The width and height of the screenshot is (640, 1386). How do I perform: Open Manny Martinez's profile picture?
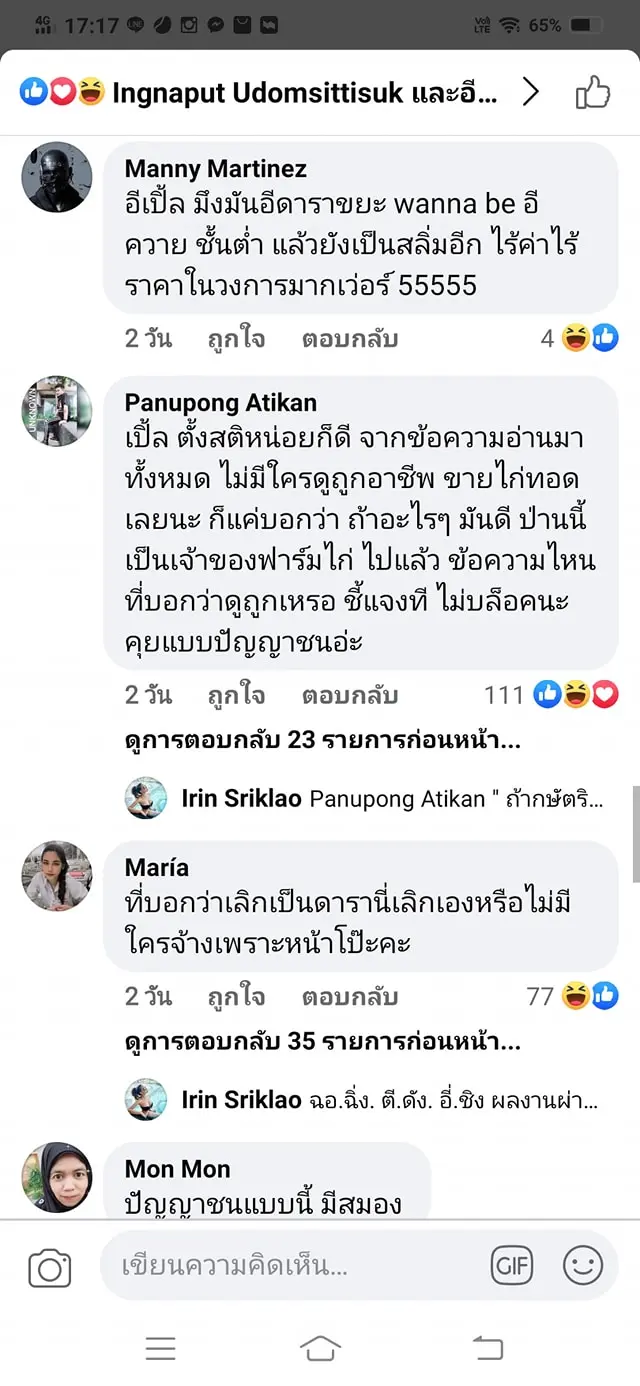click(x=57, y=177)
